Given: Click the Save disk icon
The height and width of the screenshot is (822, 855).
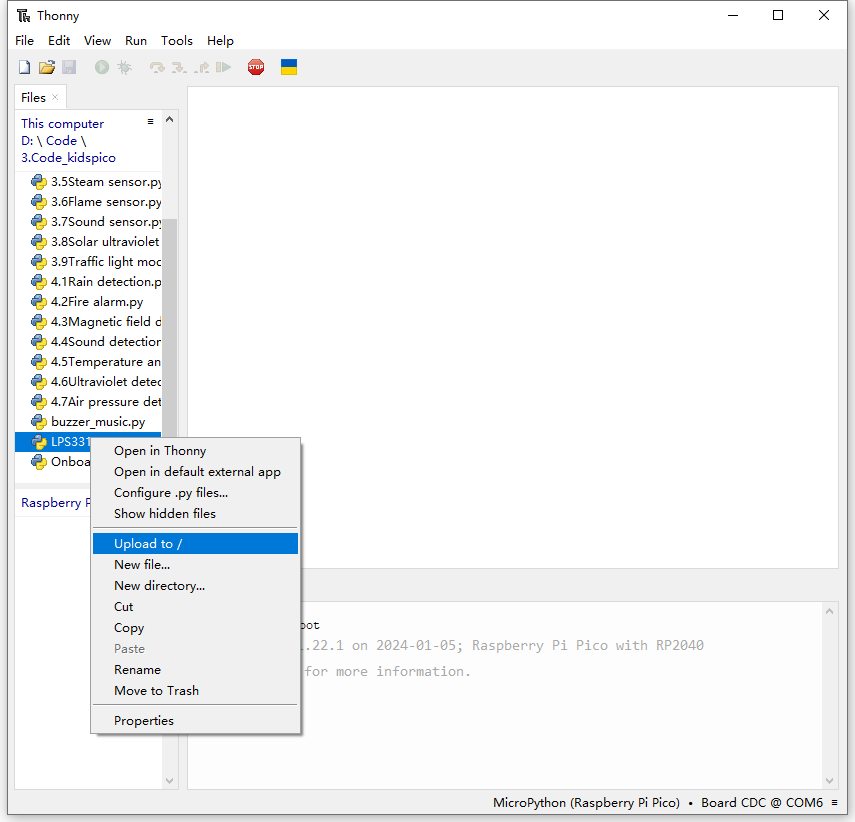Looking at the screenshot, I should click(69, 67).
